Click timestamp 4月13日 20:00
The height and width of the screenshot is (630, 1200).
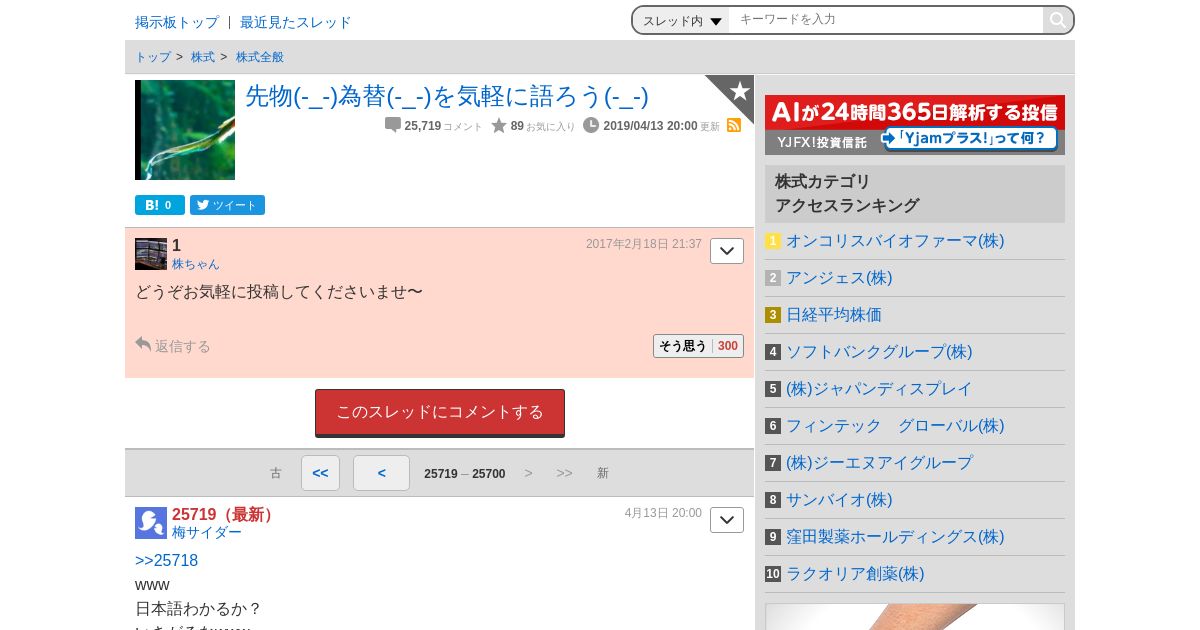(x=663, y=513)
